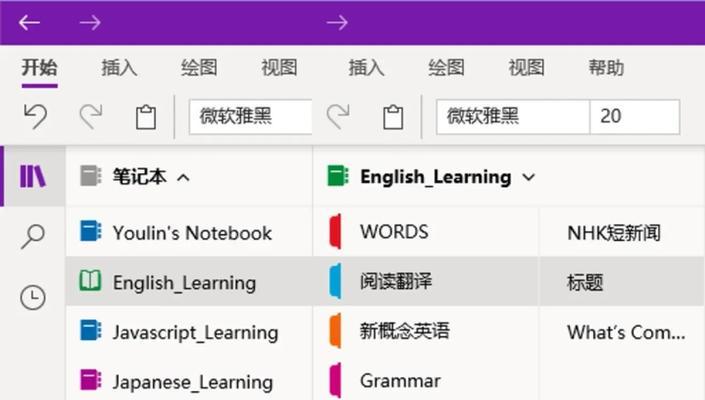This screenshot has height=400, width=705.
Task: Open the What's Com... page
Action: (x=622, y=332)
